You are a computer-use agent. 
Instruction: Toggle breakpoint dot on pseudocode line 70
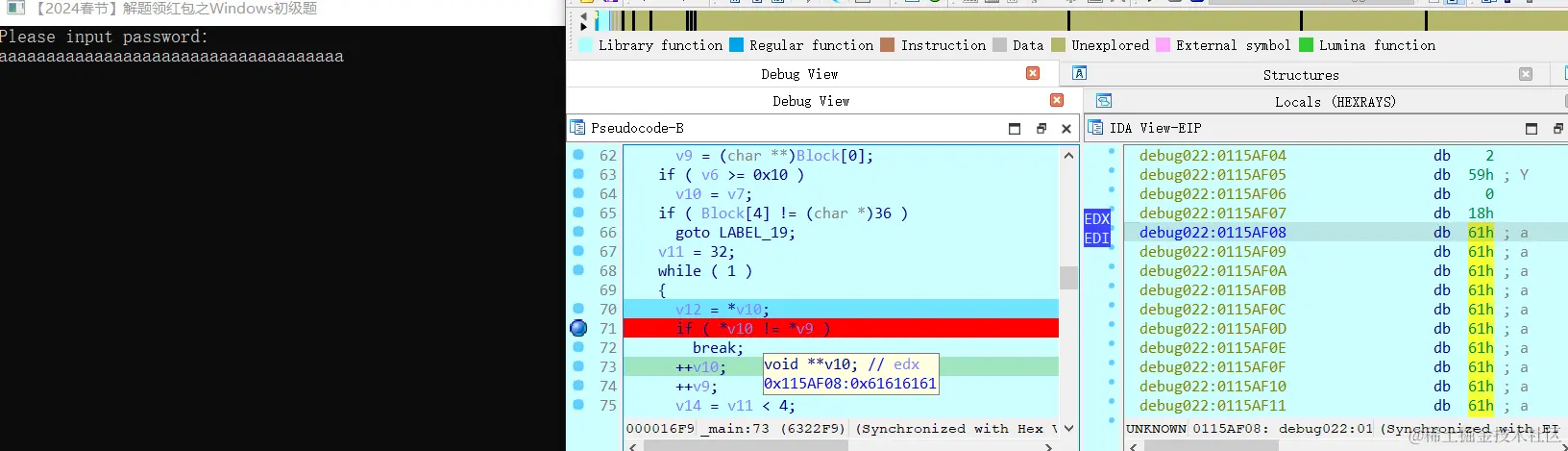[x=578, y=309]
